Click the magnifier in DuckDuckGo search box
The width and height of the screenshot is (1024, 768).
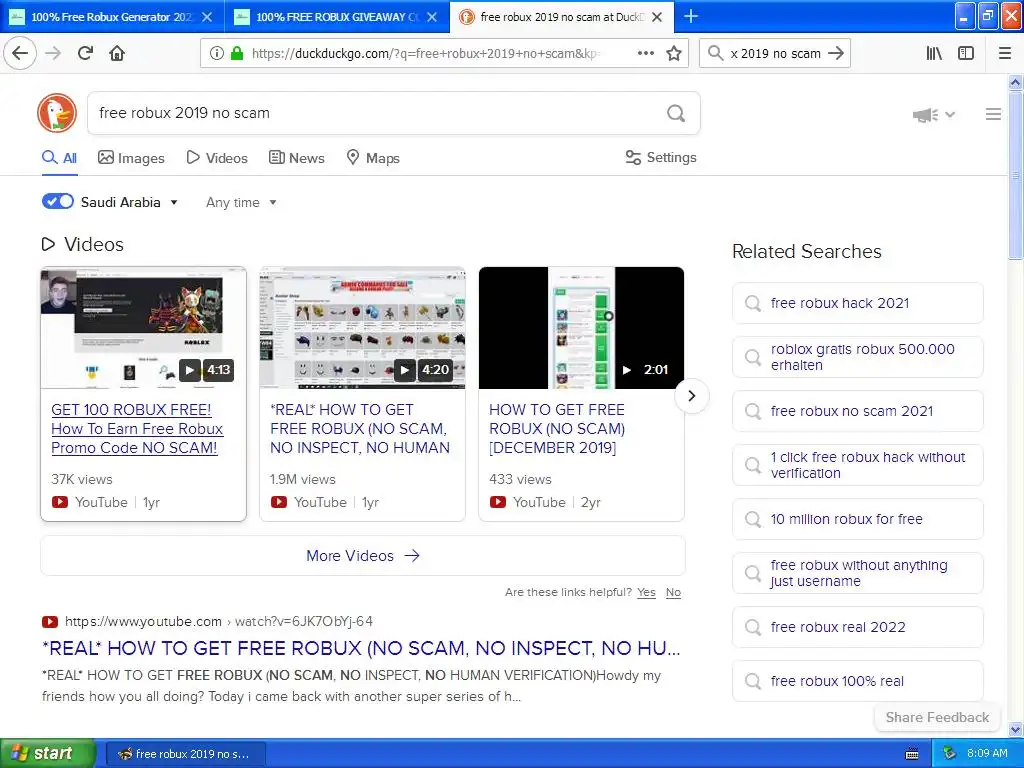676,113
